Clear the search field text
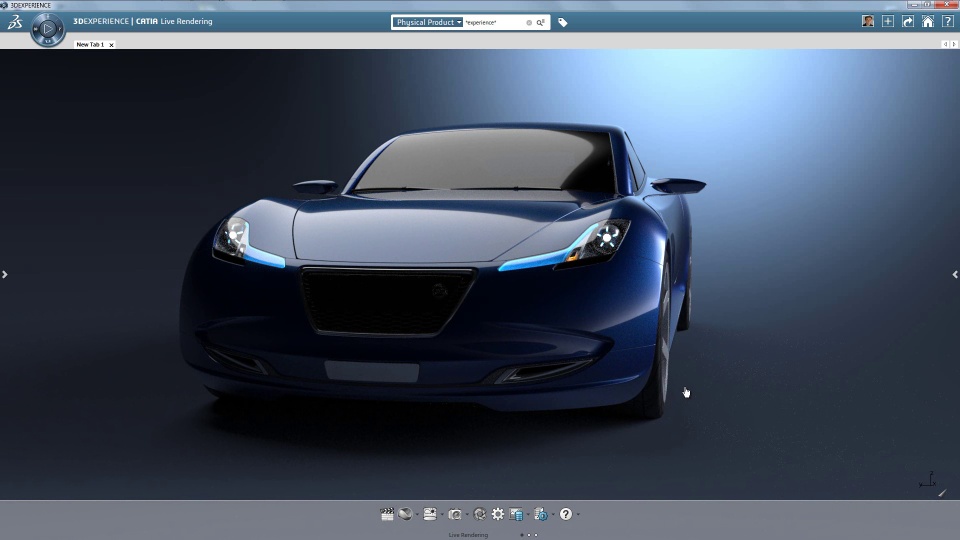 click(x=529, y=23)
